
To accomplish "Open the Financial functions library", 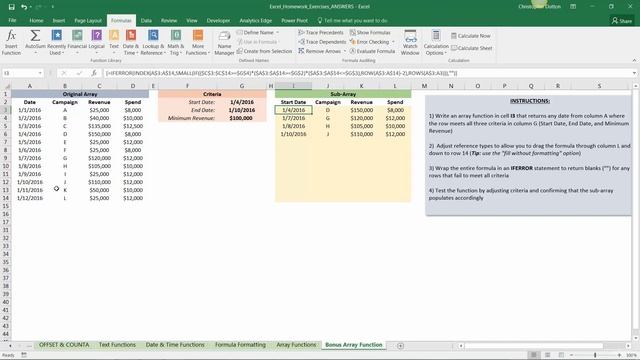I will pos(77,42).
